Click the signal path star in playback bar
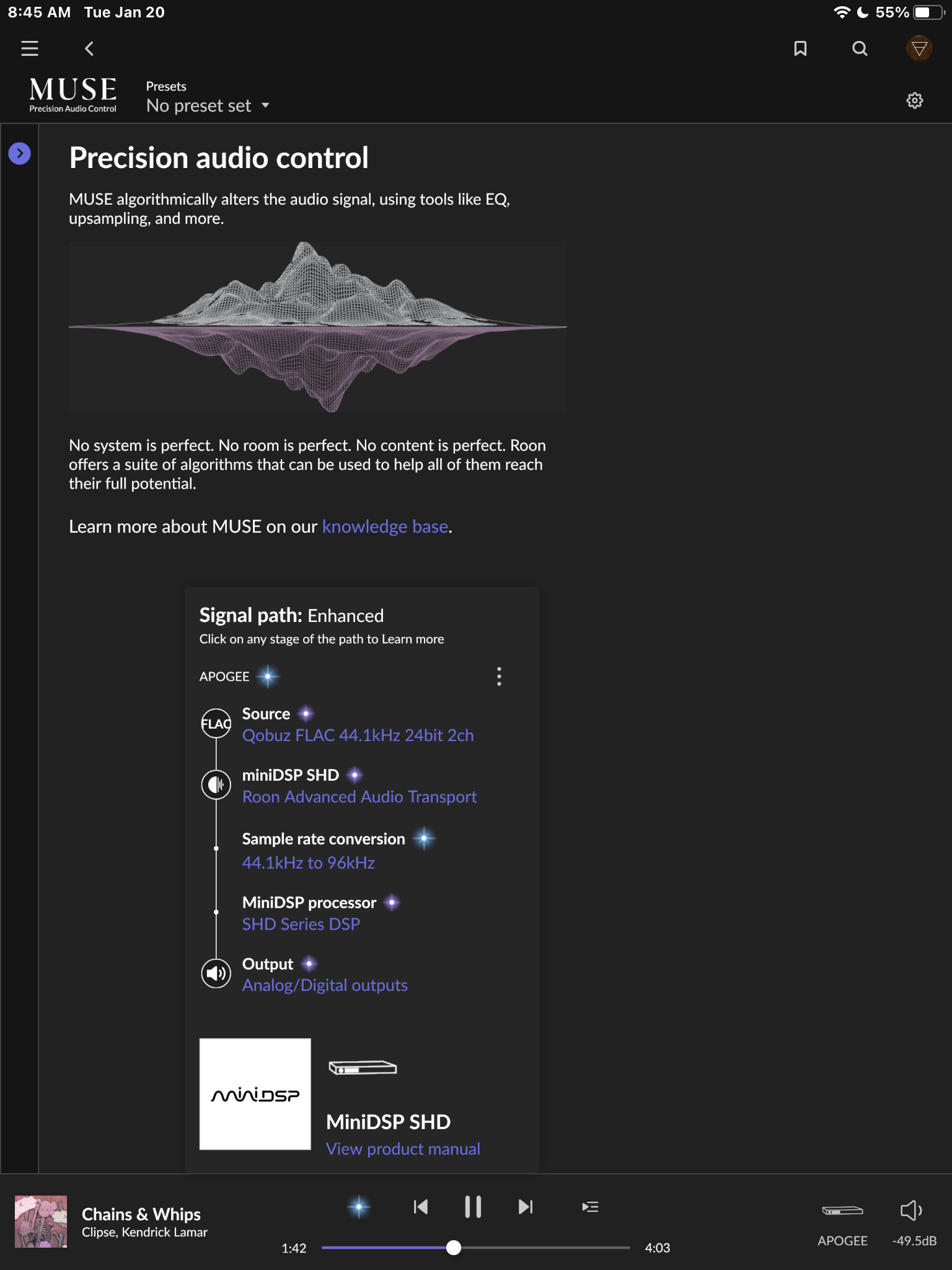The width and height of the screenshot is (952, 1270). 359,1207
